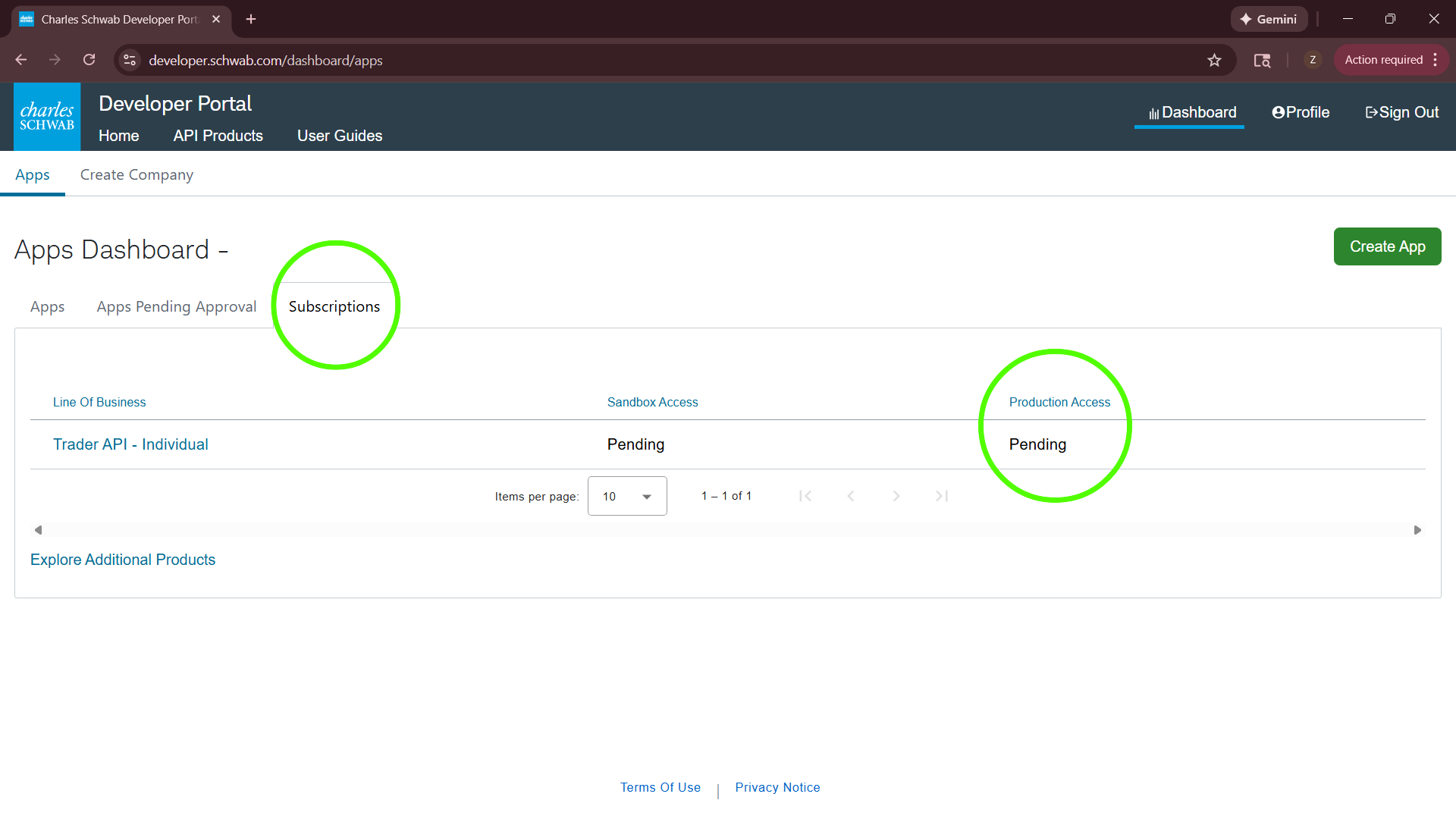The width and height of the screenshot is (1456, 819).
Task: Go to first page pagination icon
Action: coord(805,496)
